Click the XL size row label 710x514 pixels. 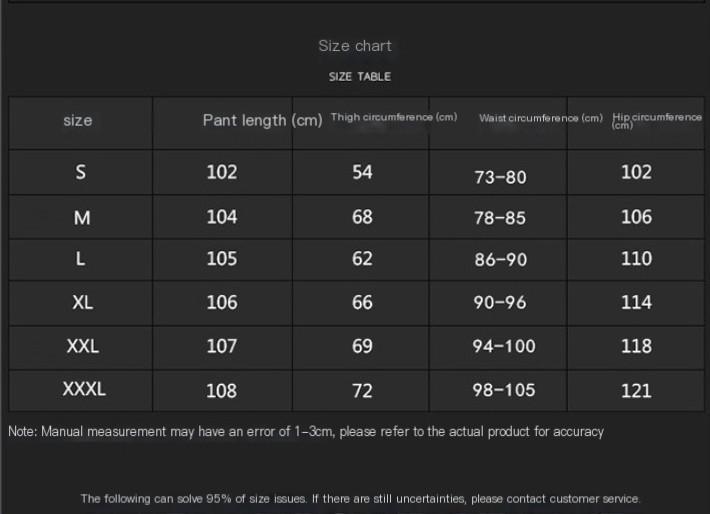click(x=82, y=302)
